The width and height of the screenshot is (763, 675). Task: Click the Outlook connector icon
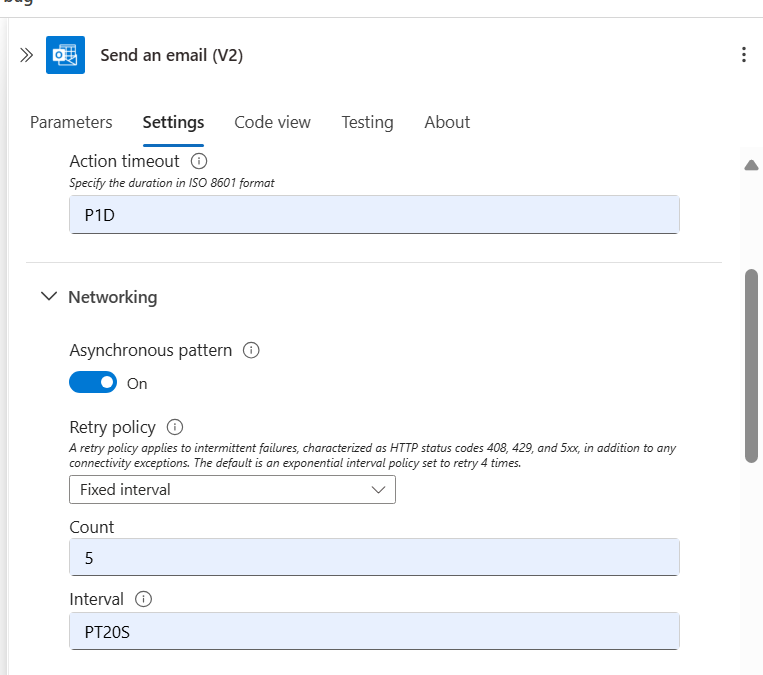point(65,55)
